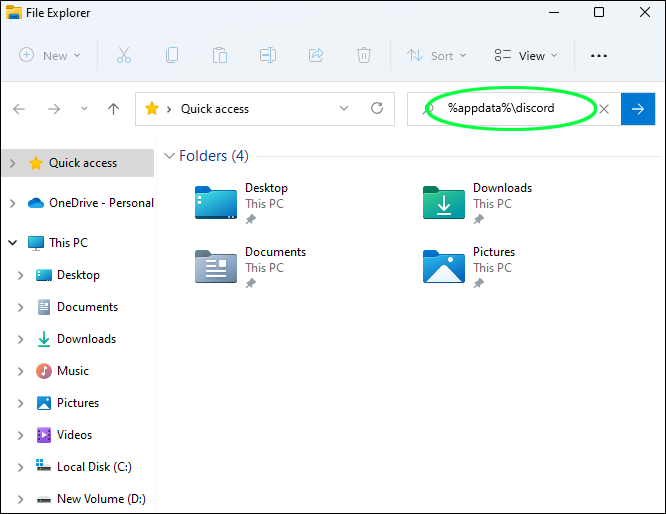
Task: Collapse the This PC tree node
Action: pos(12,243)
